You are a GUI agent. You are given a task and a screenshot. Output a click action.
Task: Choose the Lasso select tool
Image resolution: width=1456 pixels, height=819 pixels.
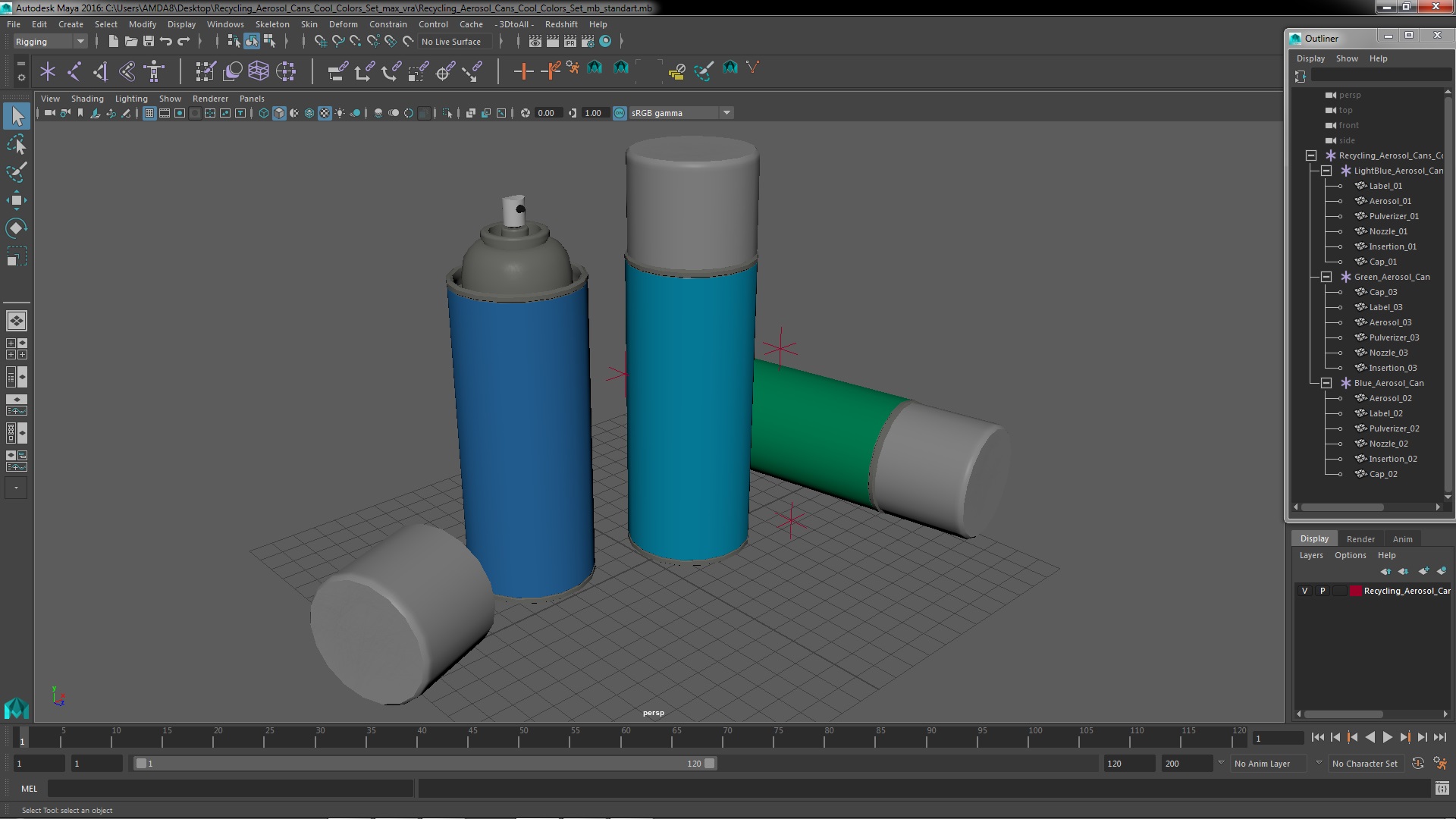click(17, 144)
